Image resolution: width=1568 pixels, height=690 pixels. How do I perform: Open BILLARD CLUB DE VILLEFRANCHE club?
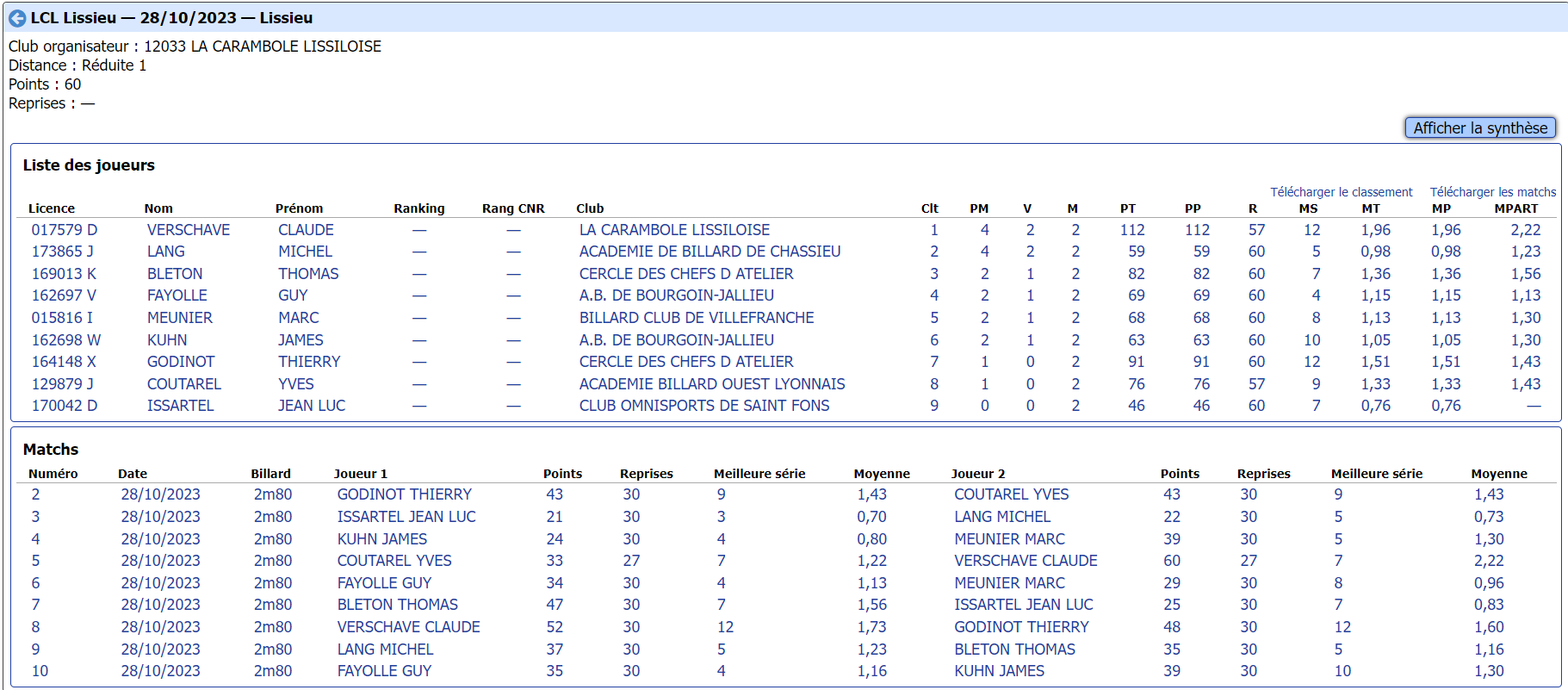pos(697,318)
